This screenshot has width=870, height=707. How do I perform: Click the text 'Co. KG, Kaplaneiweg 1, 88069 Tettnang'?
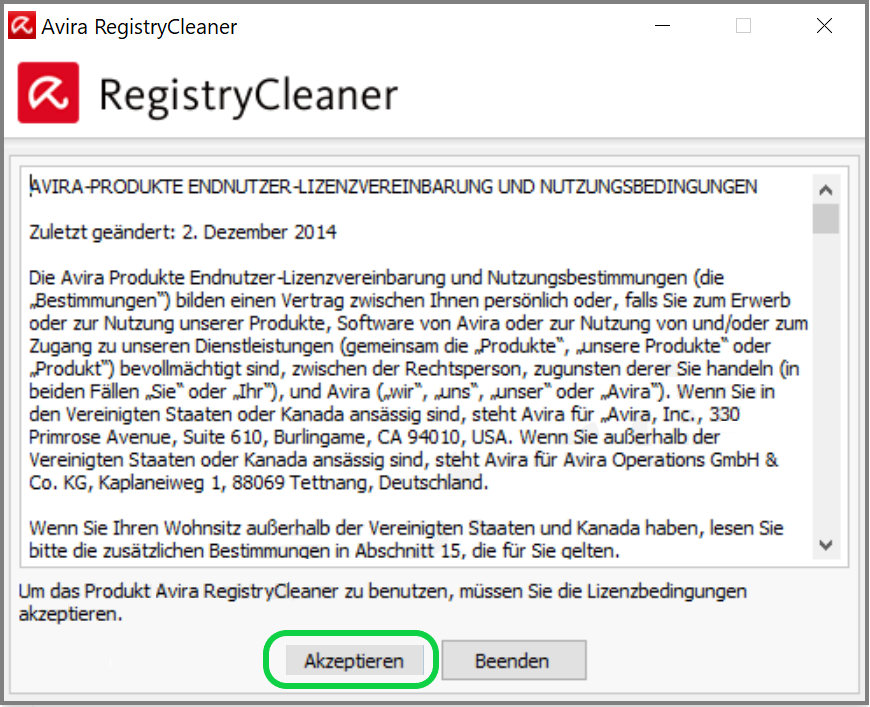[200, 483]
